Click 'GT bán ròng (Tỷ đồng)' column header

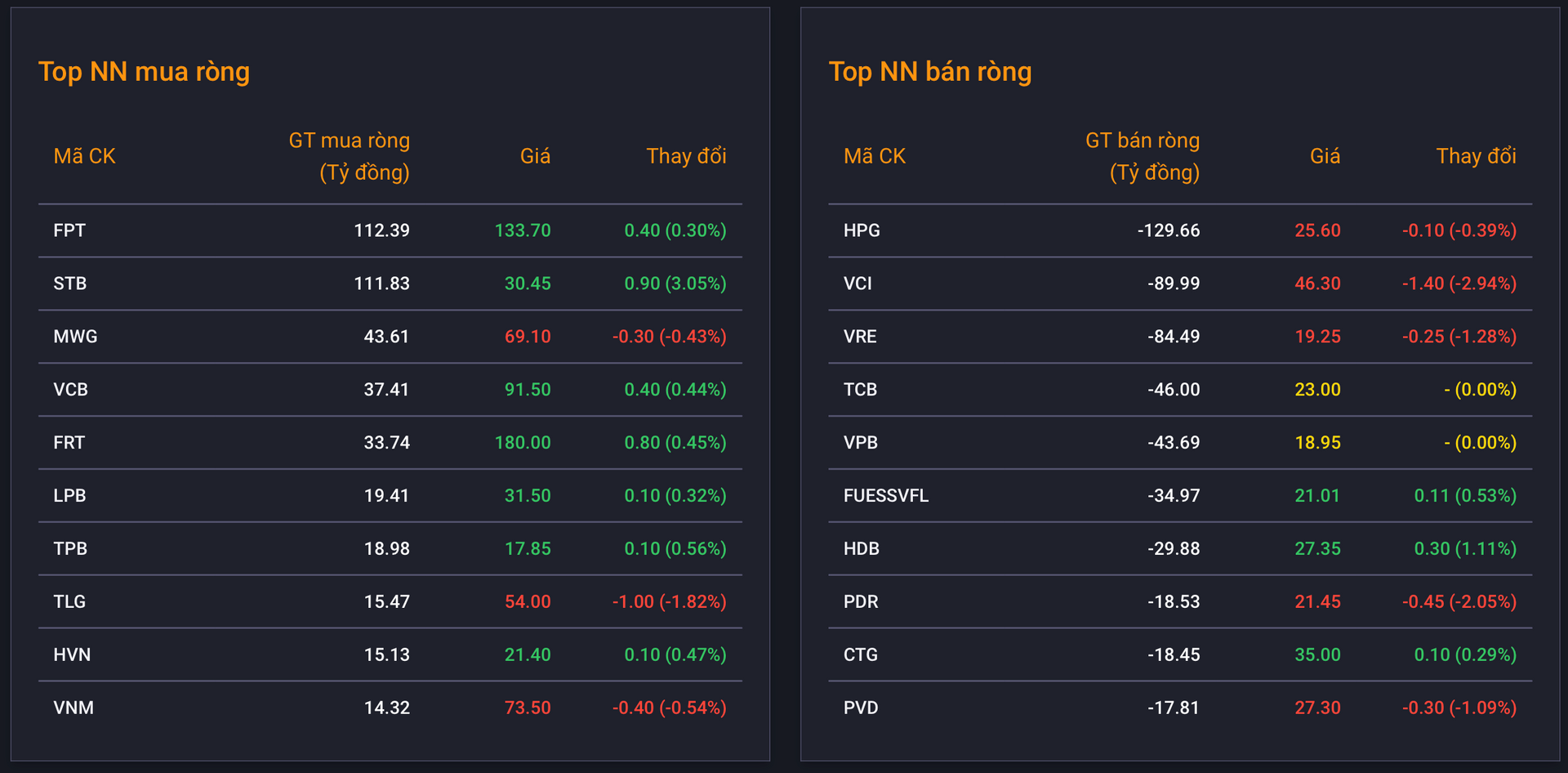click(x=1143, y=156)
